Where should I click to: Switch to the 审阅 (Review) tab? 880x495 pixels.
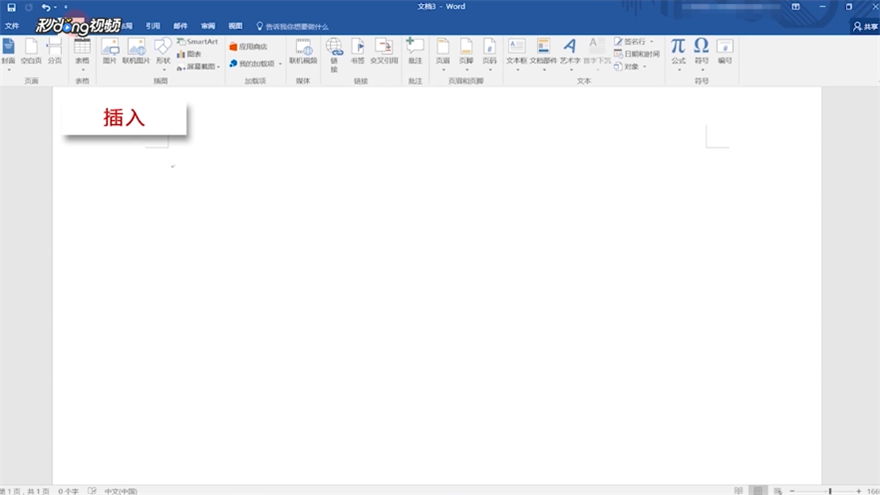(x=208, y=26)
